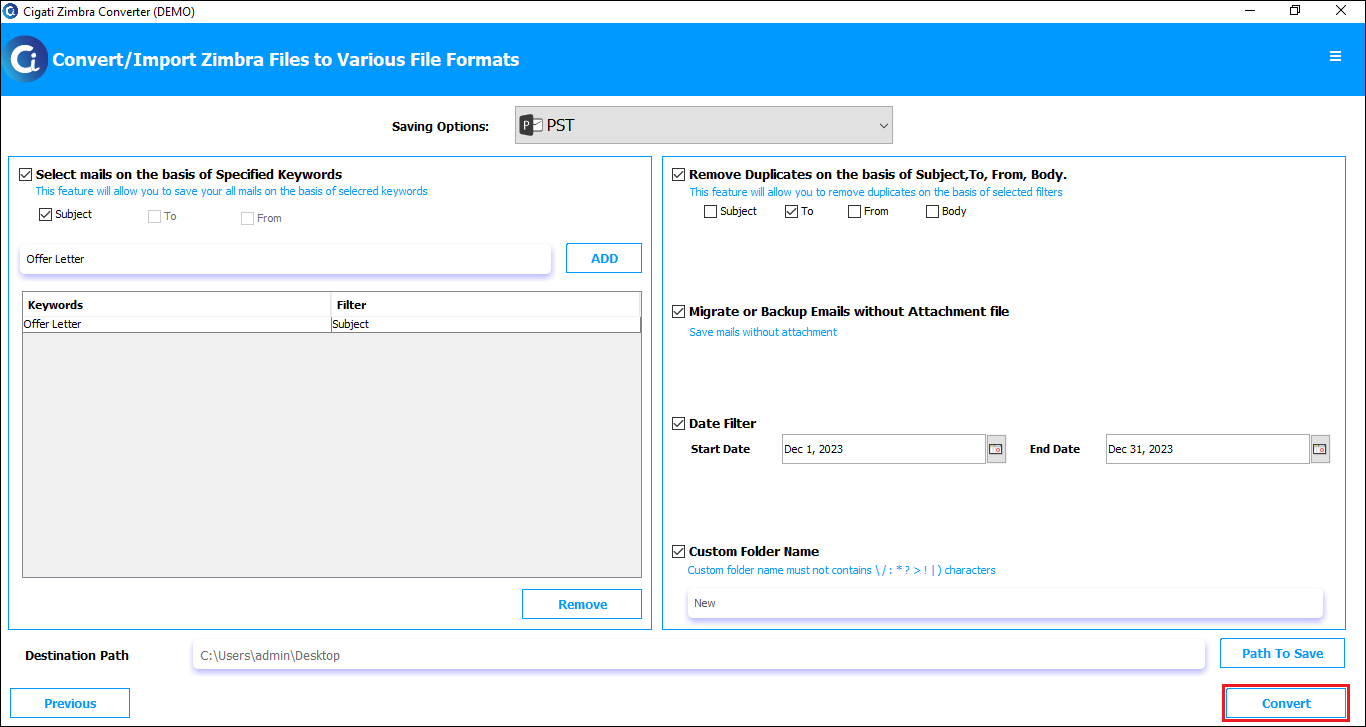
Task: Open the End Date calendar picker
Action: (x=1320, y=449)
